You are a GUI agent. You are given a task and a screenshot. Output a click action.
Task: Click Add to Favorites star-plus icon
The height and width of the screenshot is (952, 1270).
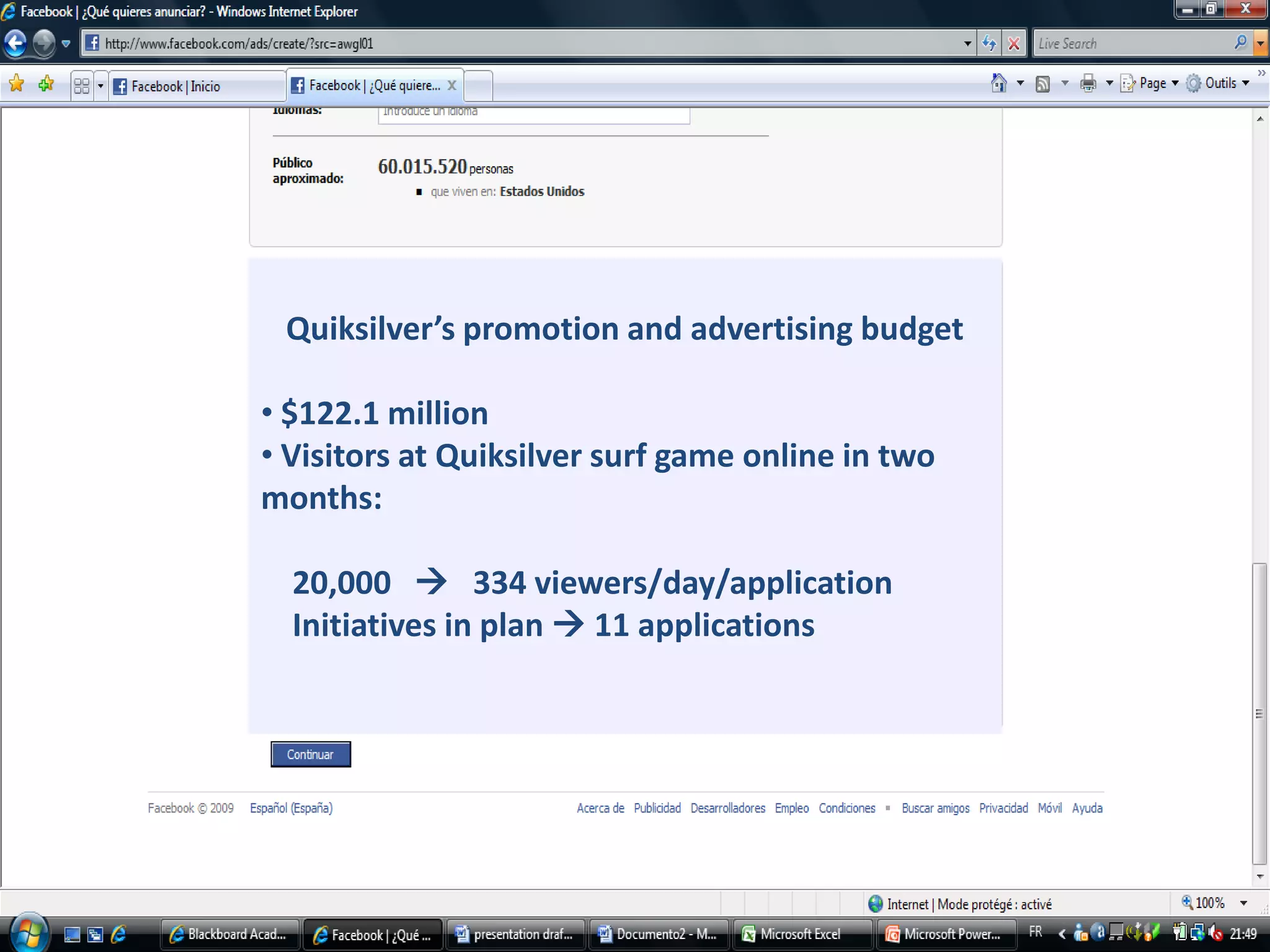click(47, 83)
